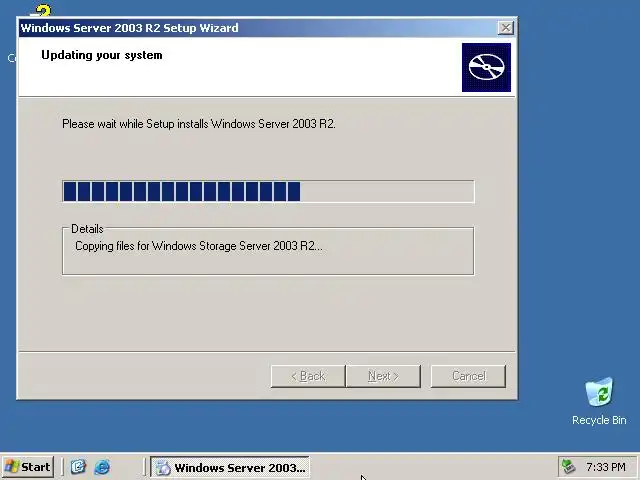Click 'Updating your system' heading
The image size is (640, 480).
102,55
